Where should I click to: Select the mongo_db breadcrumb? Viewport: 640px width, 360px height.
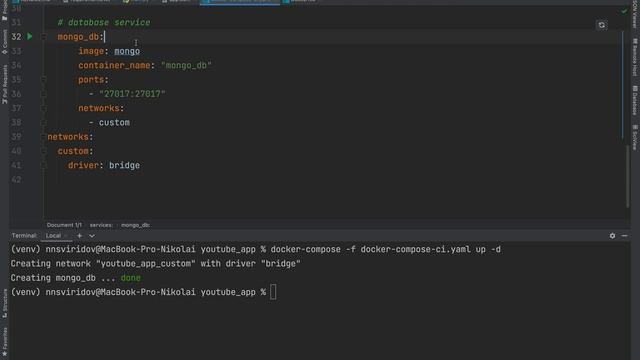pos(136,225)
